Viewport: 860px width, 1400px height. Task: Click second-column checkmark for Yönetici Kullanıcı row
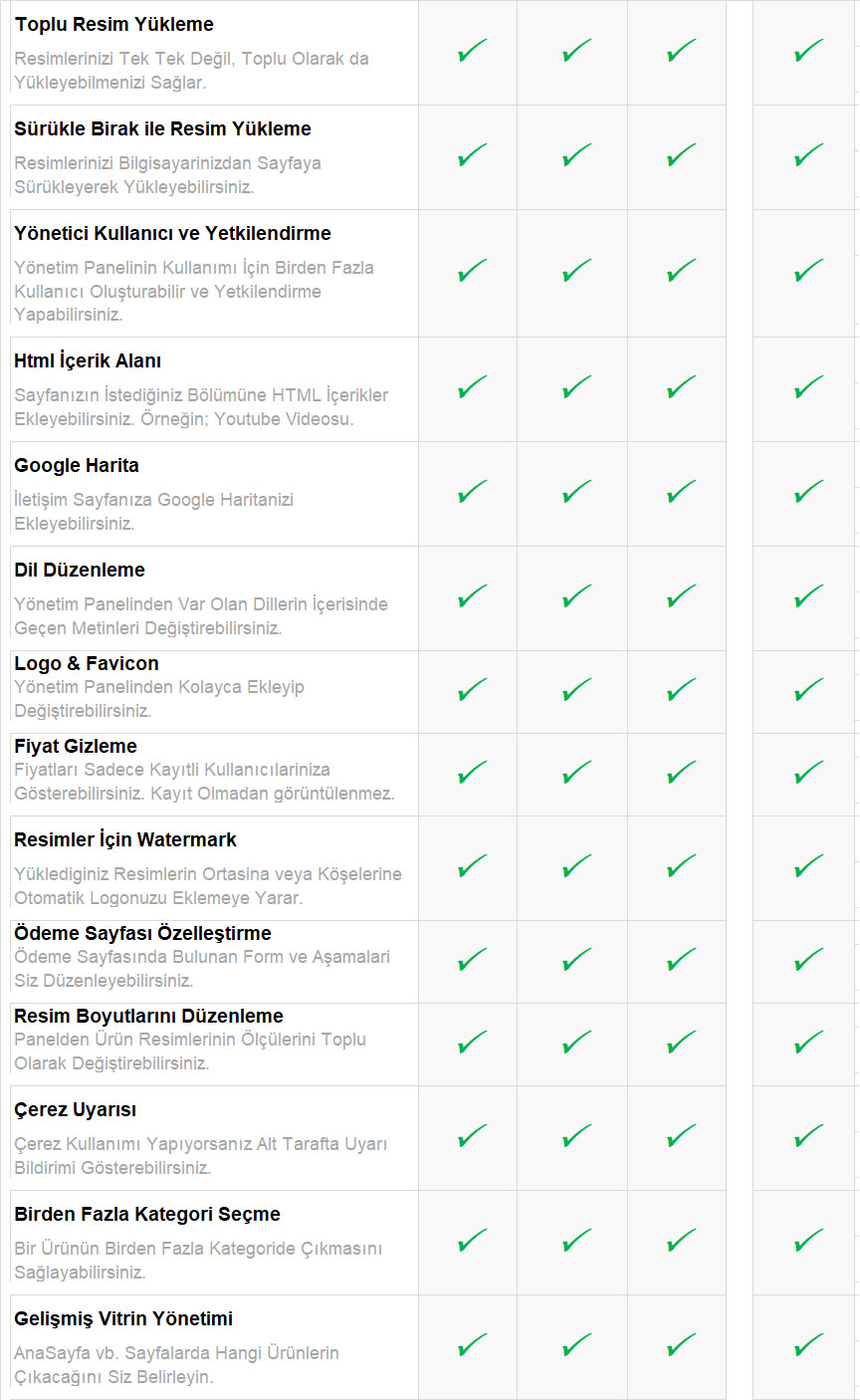pos(576,271)
